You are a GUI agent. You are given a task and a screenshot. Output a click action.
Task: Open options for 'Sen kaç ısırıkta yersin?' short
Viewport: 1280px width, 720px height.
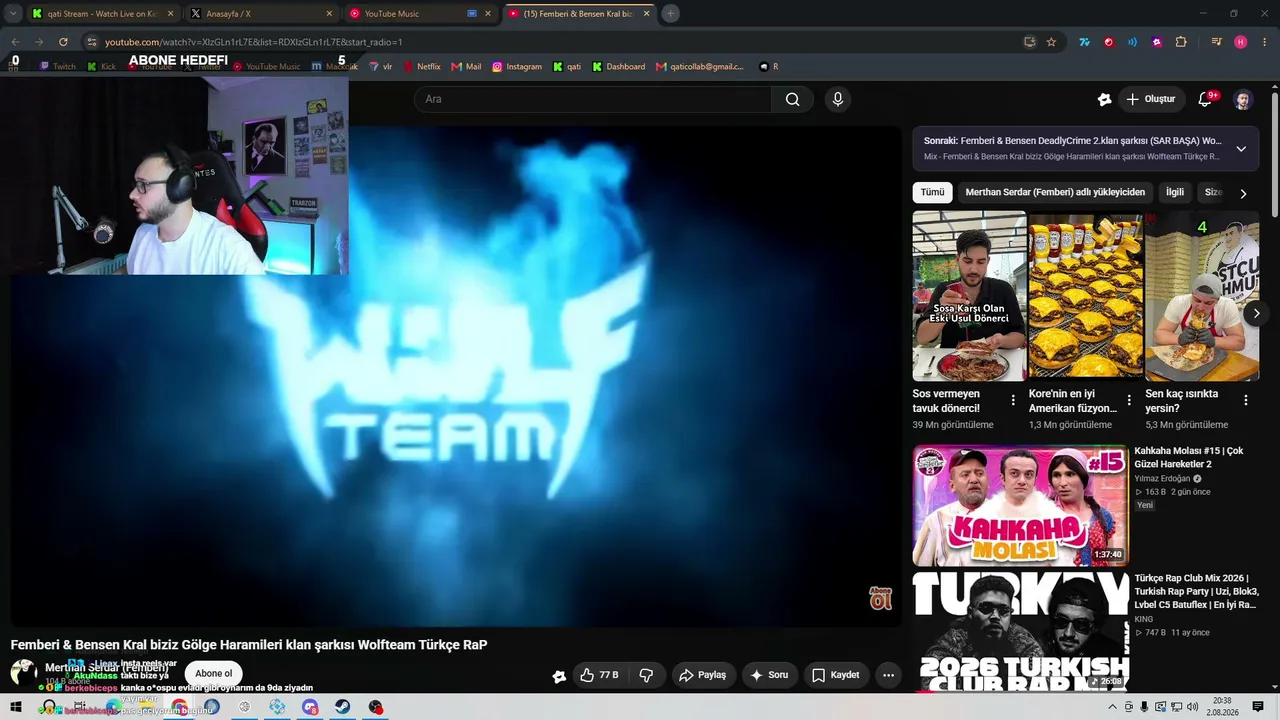tap(1246, 400)
